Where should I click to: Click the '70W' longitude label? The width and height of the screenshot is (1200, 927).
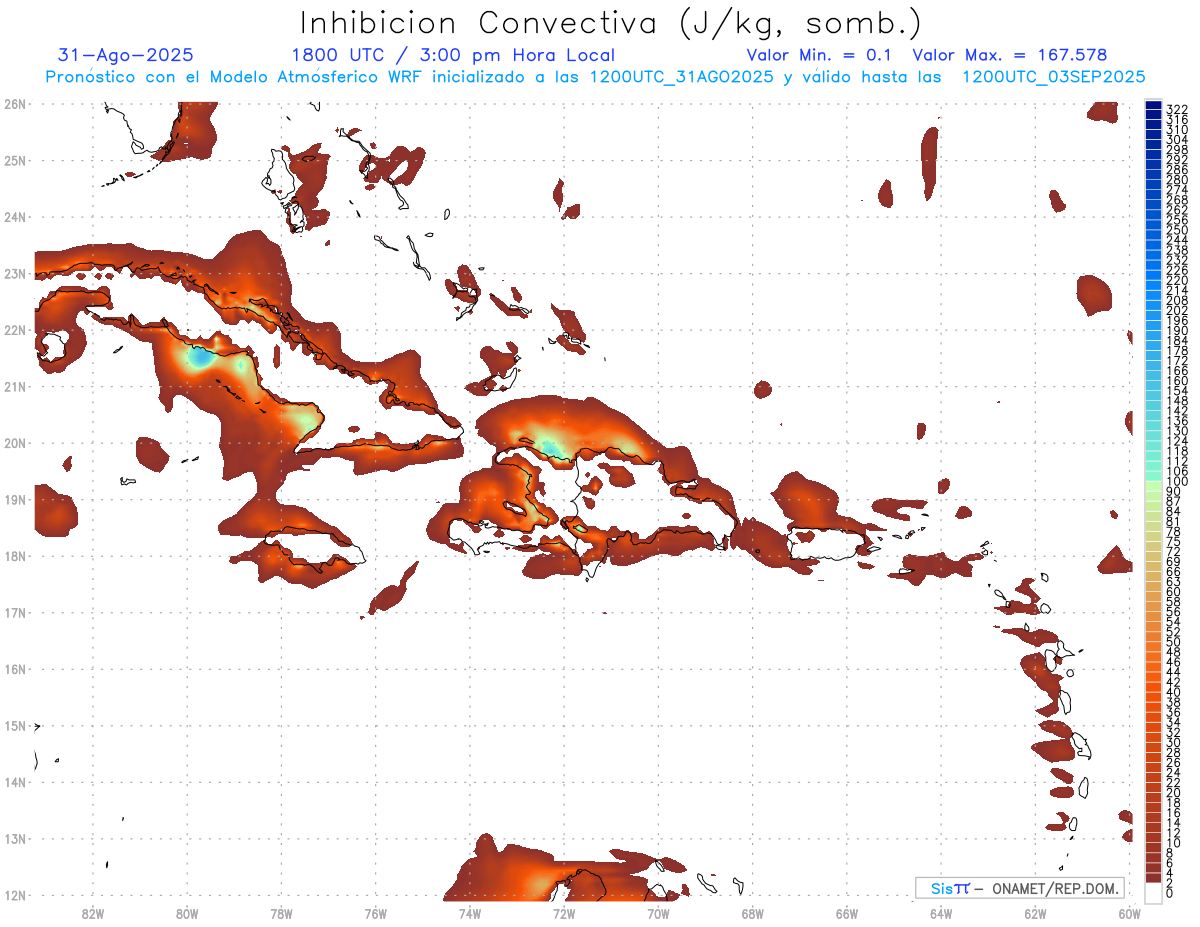point(658,913)
